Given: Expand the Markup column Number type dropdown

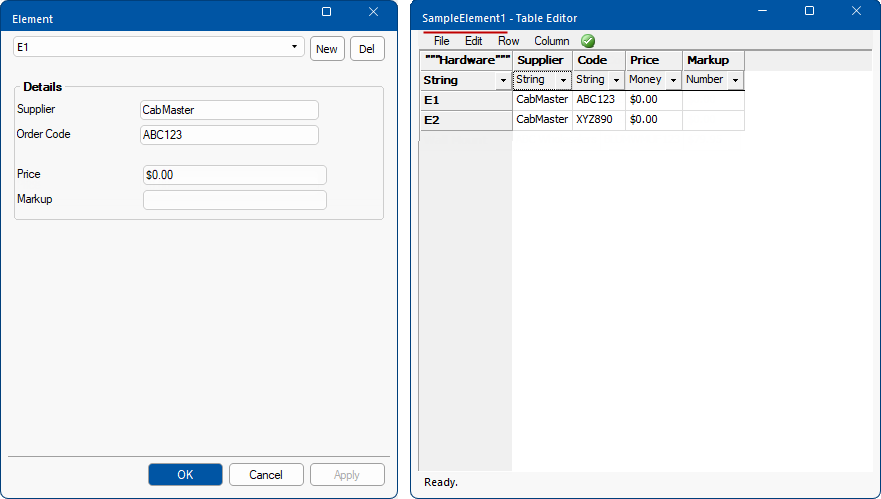Looking at the screenshot, I should 735,80.
